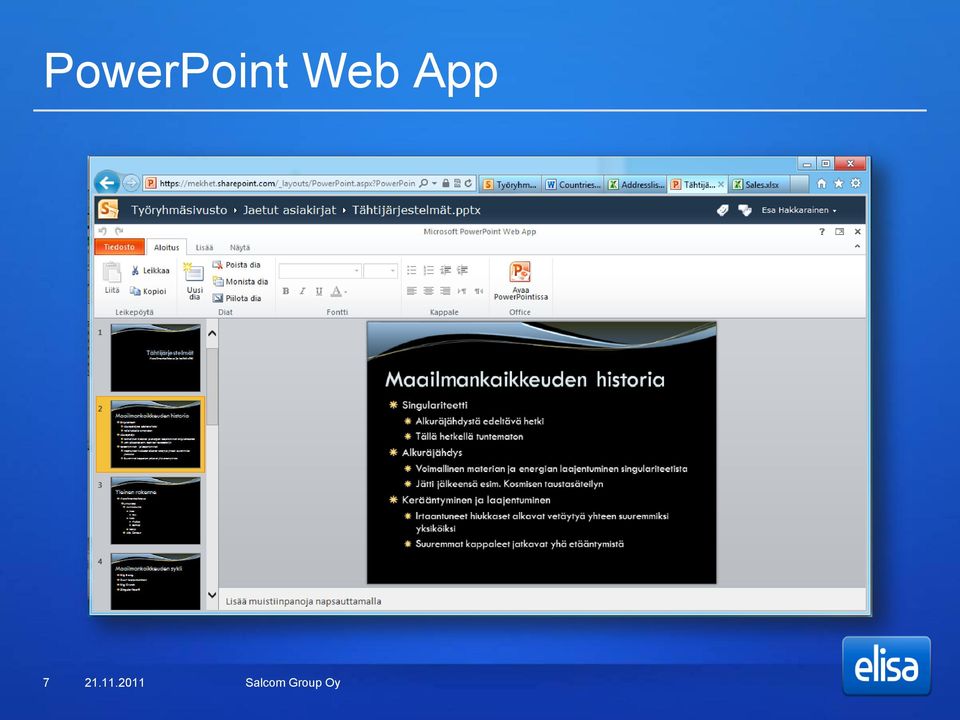Click the SharePoint site logo icon
The width and height of the screenshot is (960, 720).
coord(108,209)
